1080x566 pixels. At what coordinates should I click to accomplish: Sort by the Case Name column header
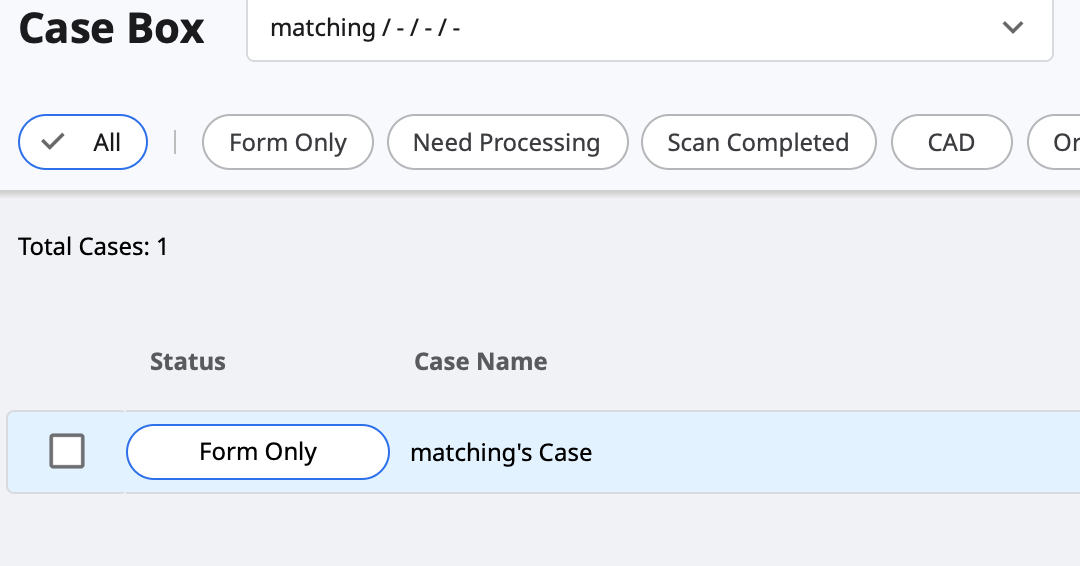(x=481, y=361)
